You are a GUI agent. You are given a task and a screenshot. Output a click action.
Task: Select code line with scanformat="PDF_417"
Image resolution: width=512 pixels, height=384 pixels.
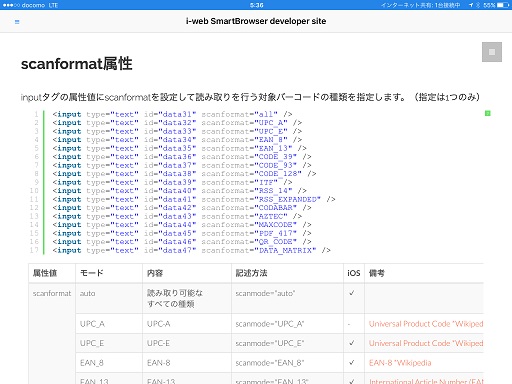tap(182, 233)
